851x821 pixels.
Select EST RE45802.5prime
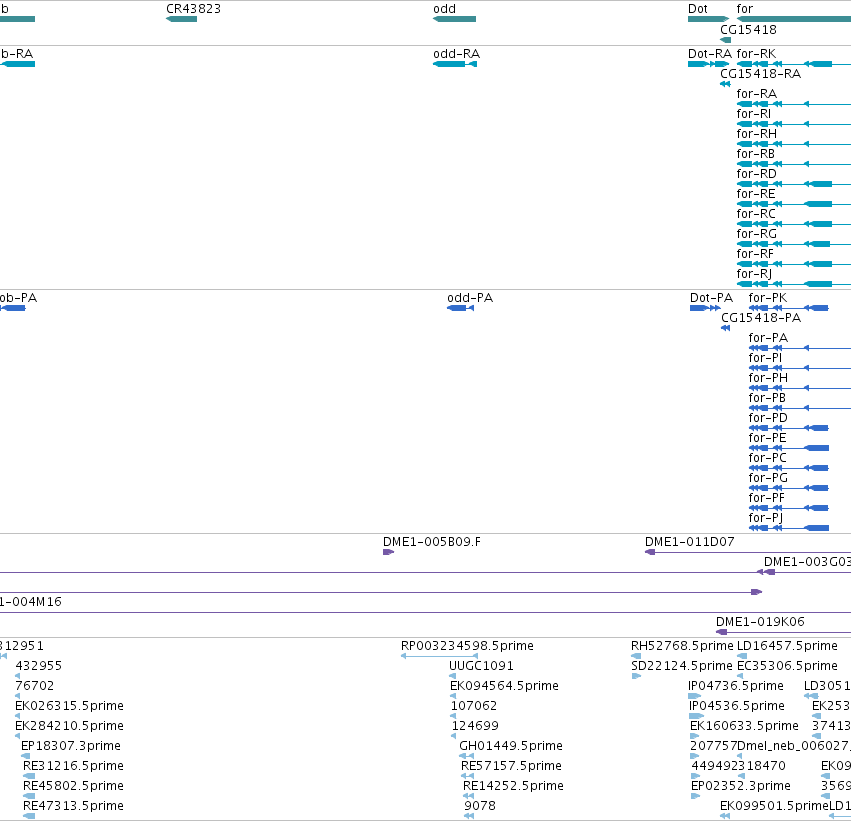tap(29, 797)
